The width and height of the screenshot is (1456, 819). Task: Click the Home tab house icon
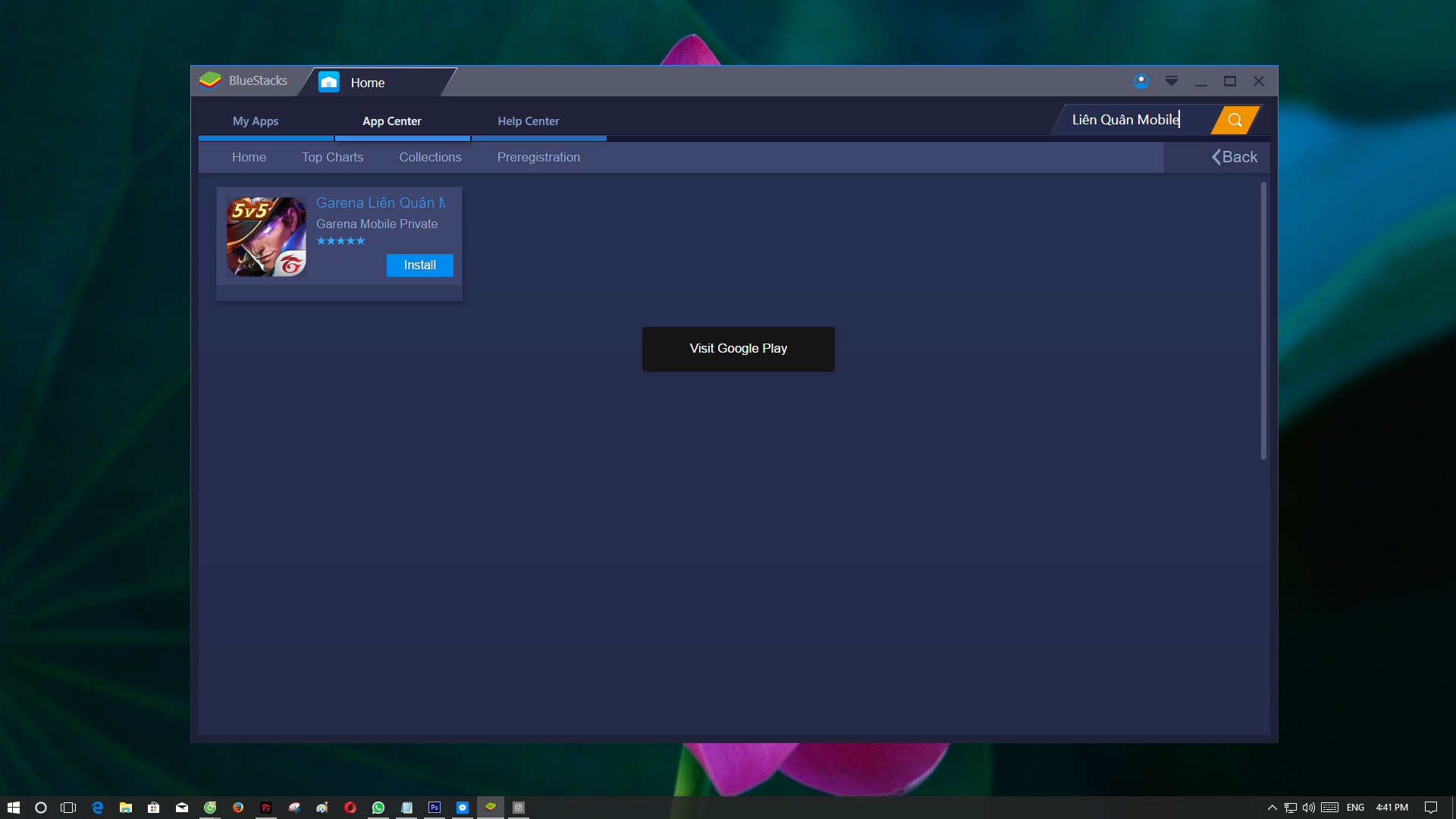pyautogui.click(x=329, y=82)
